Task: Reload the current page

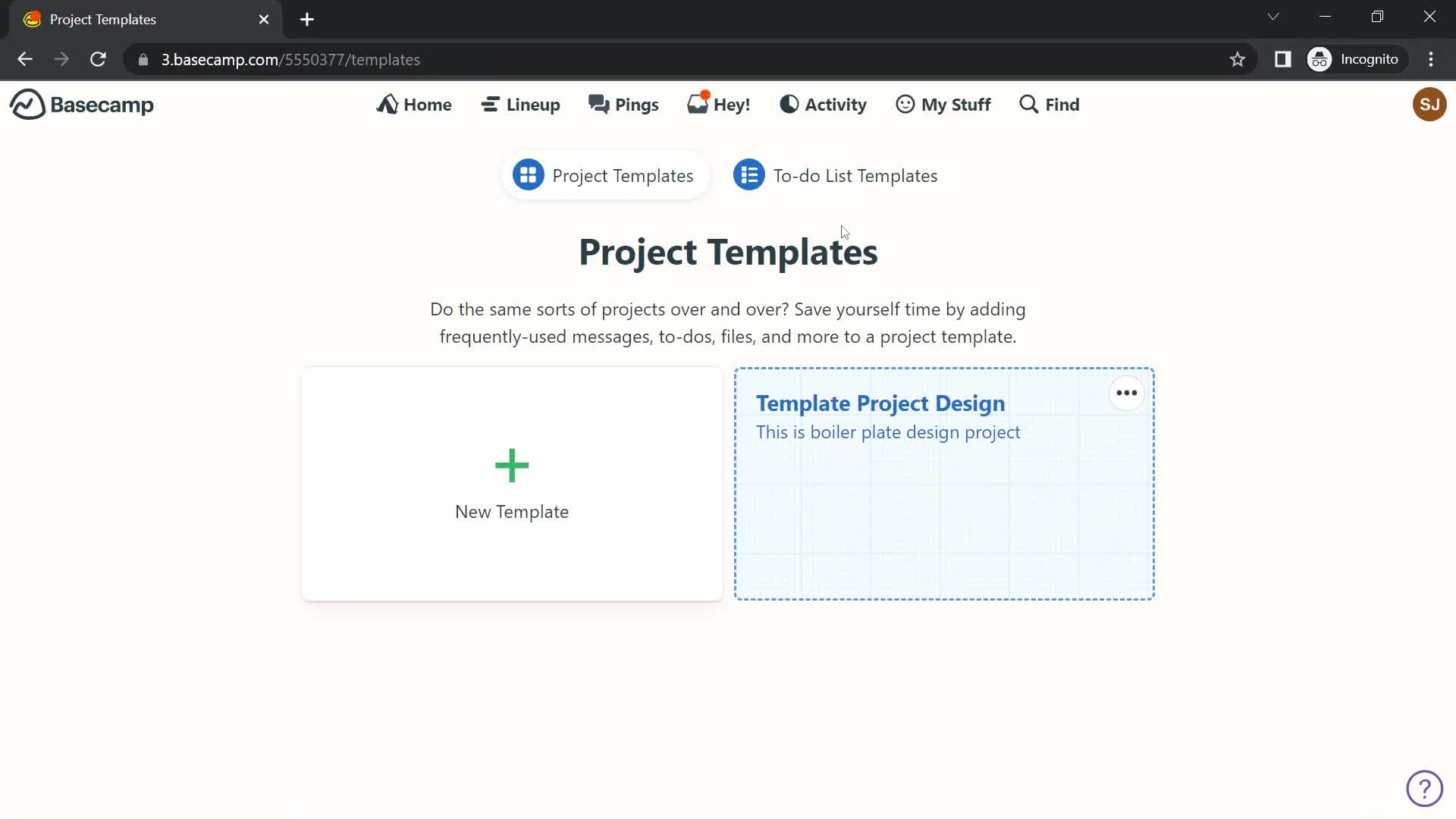Action: coord(98,59)
